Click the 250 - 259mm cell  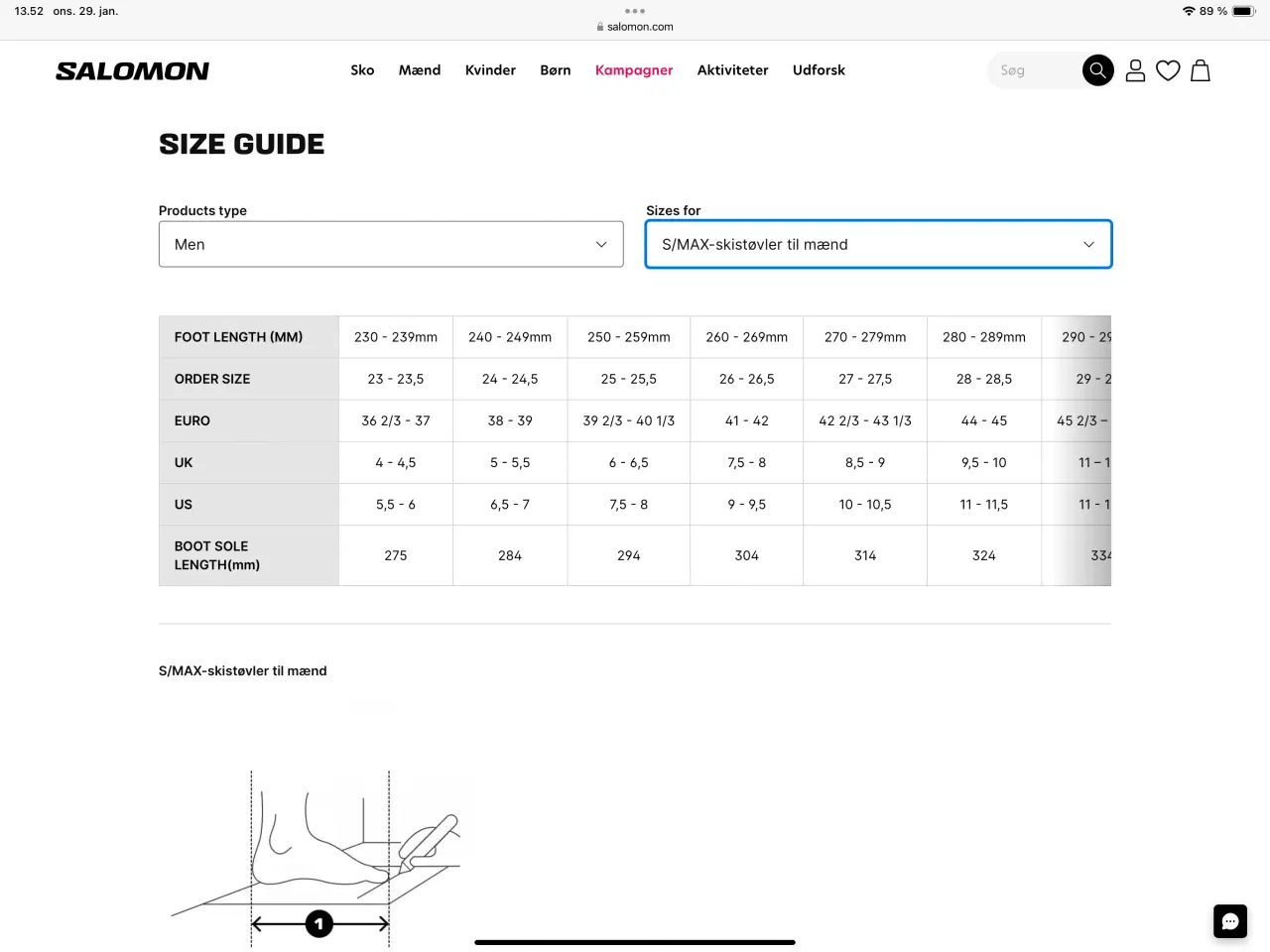629,337
